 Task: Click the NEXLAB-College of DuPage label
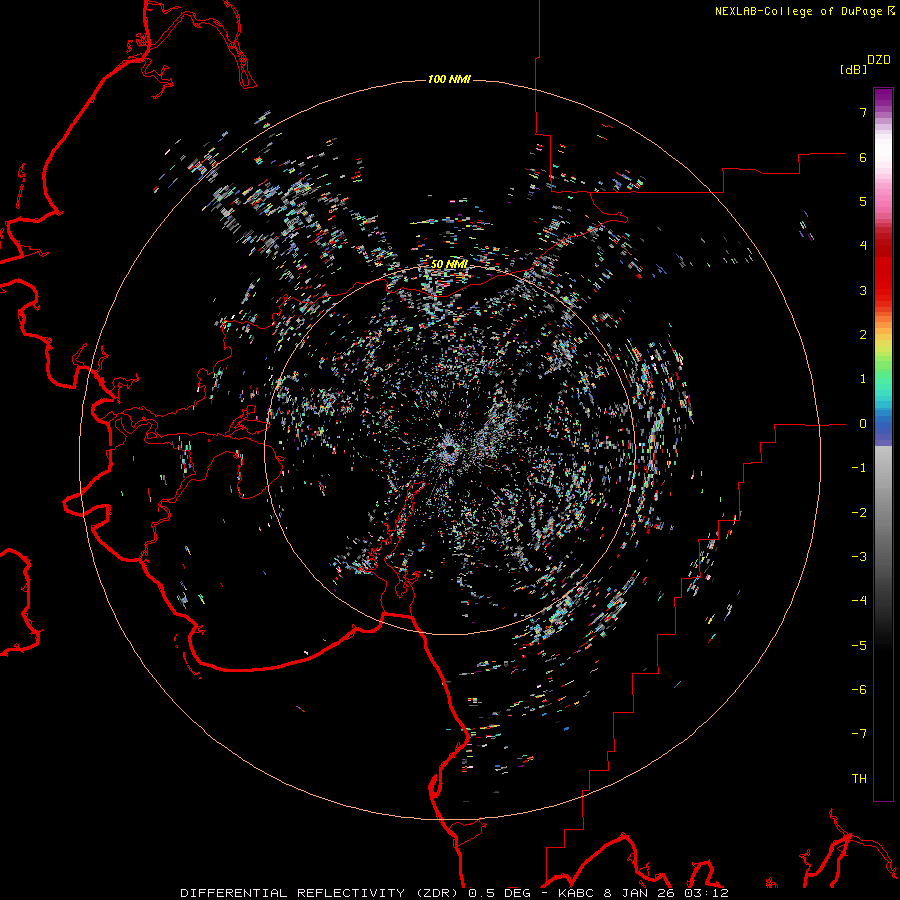(x=800, y=11)
